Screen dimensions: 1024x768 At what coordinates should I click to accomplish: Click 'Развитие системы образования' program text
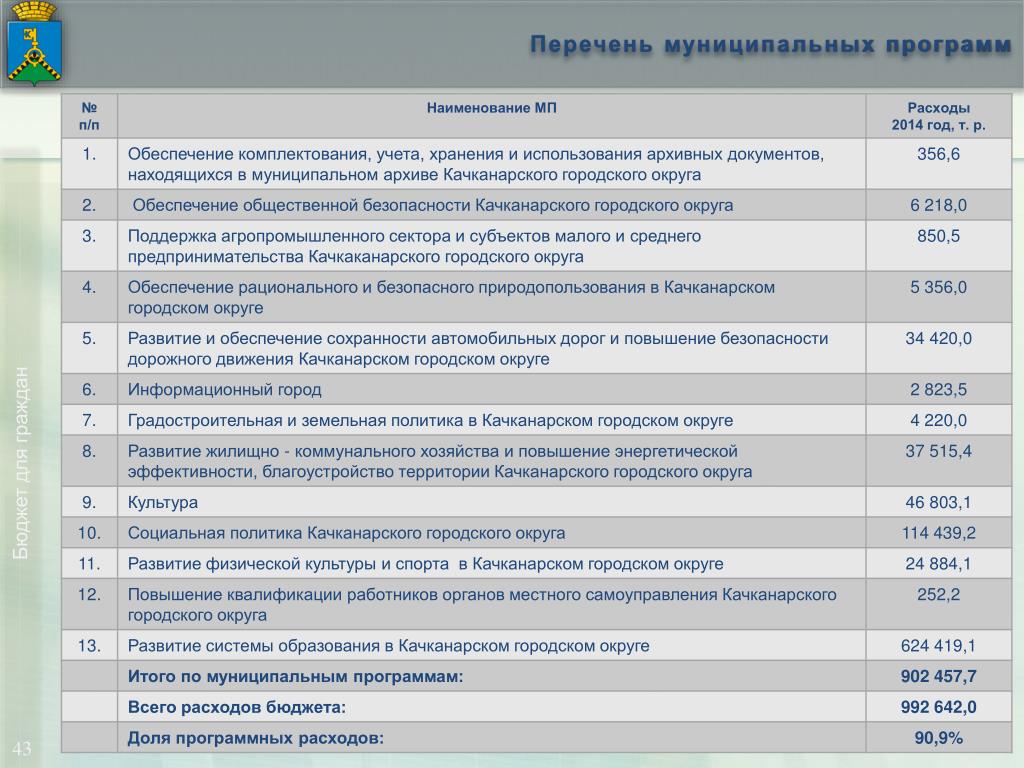click(389, 645)
